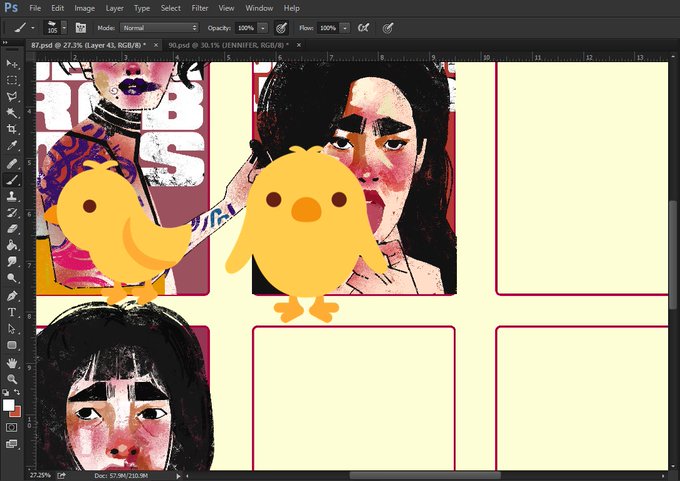680x481 pixels.
Task: Change the screen mode
Action: (12, 444)
